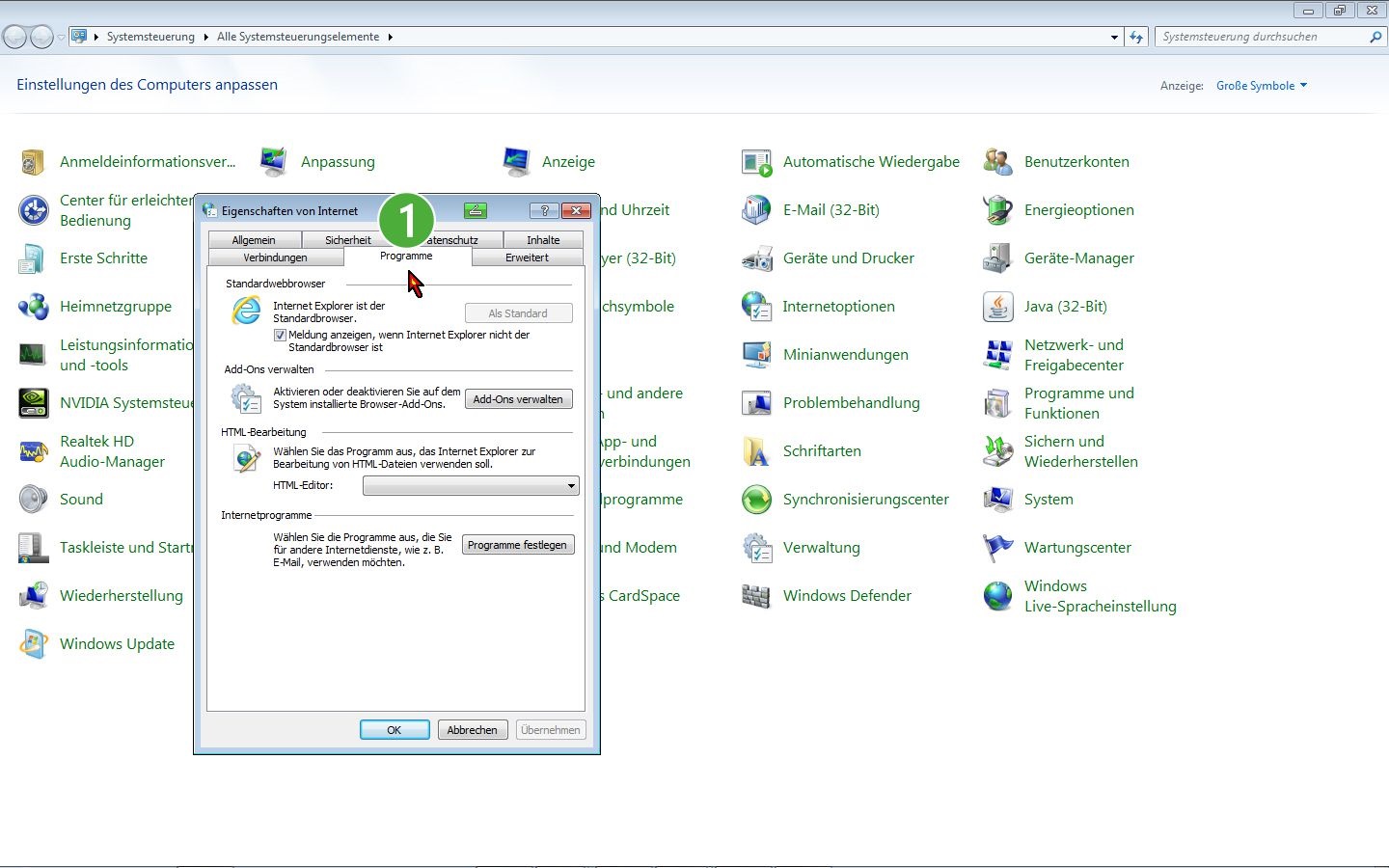Confirm dialog with OK button
Screen dimensions: 1389x868
pos(395,730)
